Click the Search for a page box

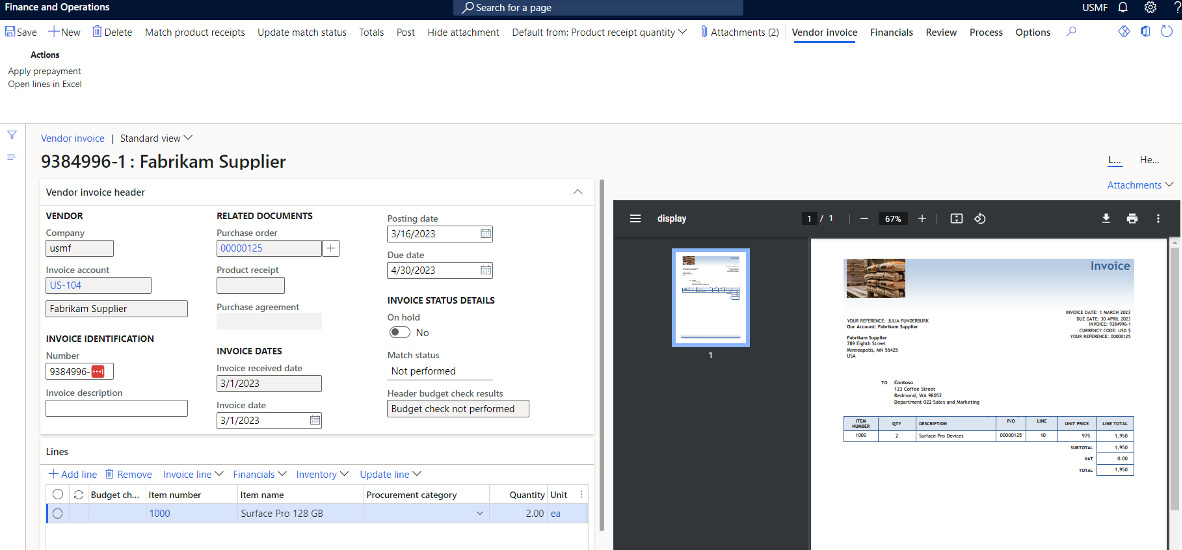pos(598,8)
